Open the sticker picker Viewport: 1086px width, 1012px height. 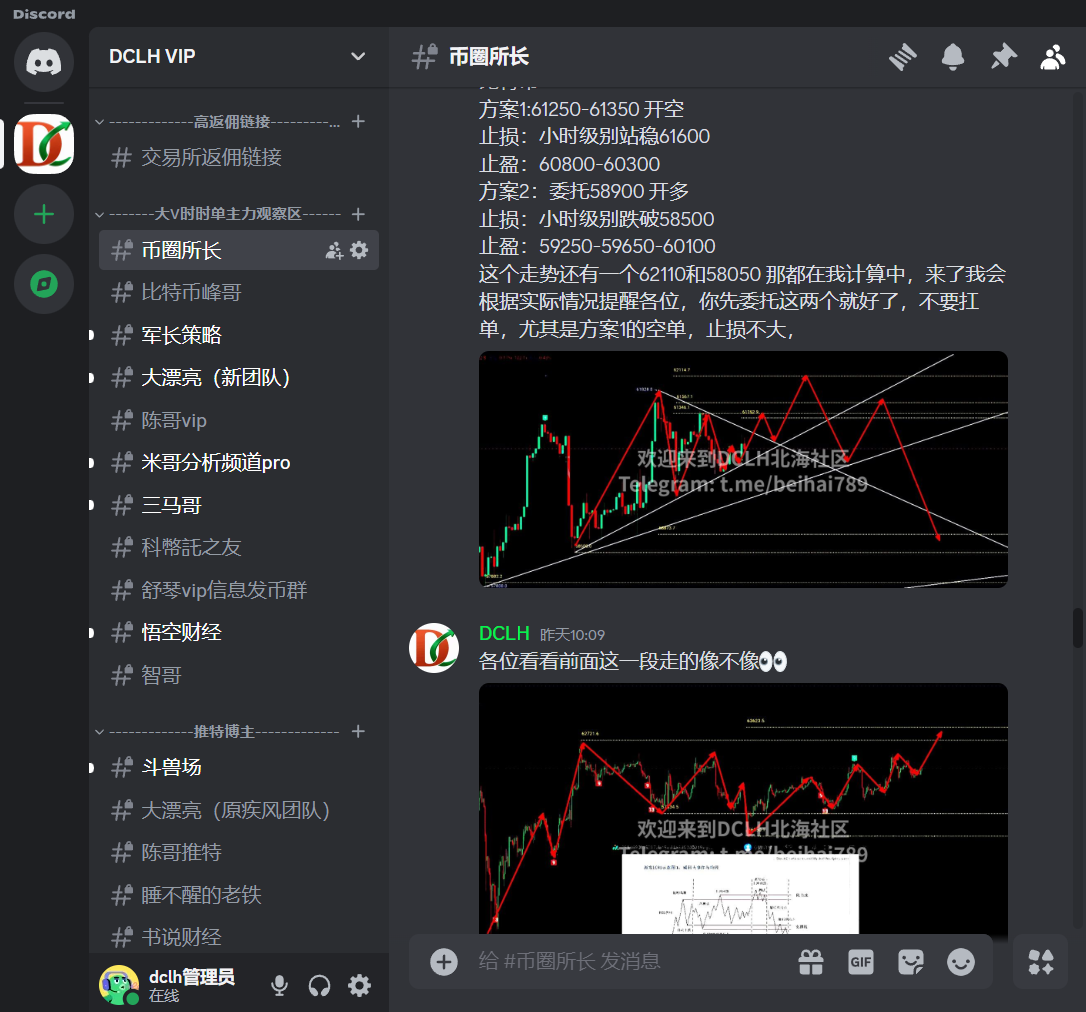pyautogui.click(x=910, y=962)
